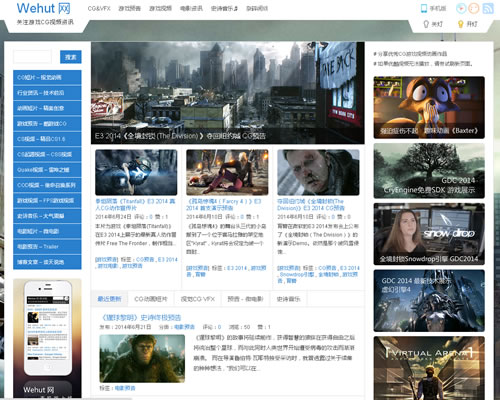This screenshot has height=400, width=500.
Task: Open the 游戏视频 top menu item
Action: coord(160,8)
